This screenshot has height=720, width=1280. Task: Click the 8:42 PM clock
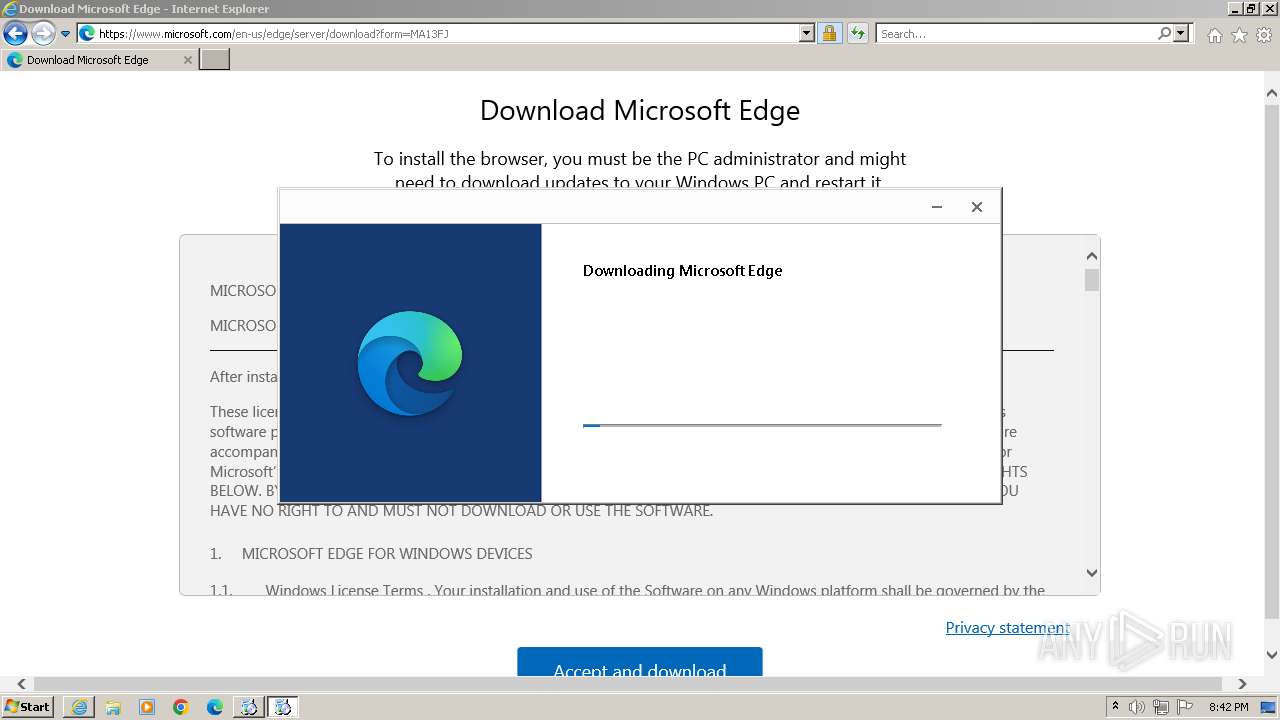(1228, 707)
